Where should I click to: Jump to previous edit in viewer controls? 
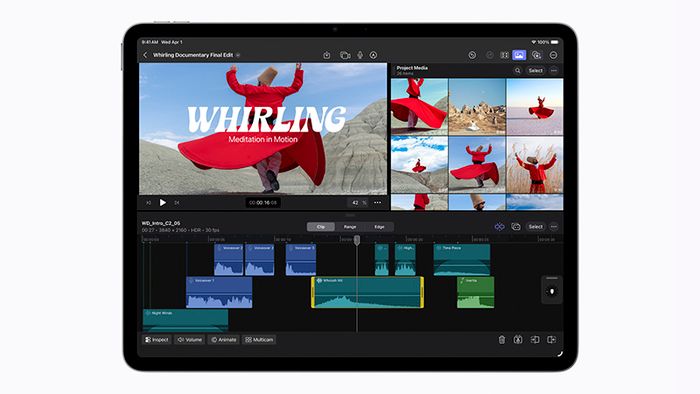tap(149, 203)
